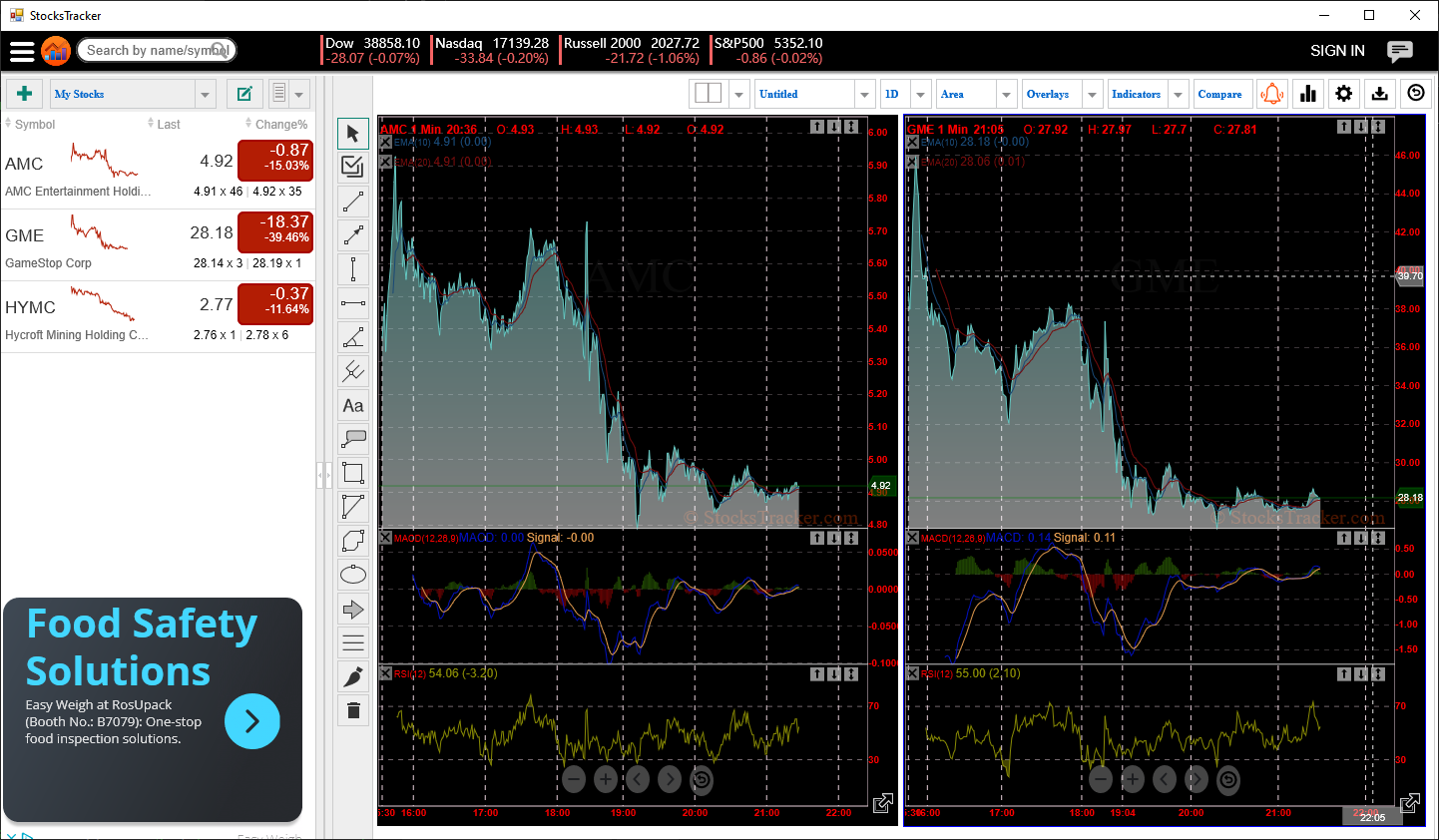The height and width of the screenshot is (840, 1439).
Task: Select the rectangle shape tool
Action: (353, 473)
